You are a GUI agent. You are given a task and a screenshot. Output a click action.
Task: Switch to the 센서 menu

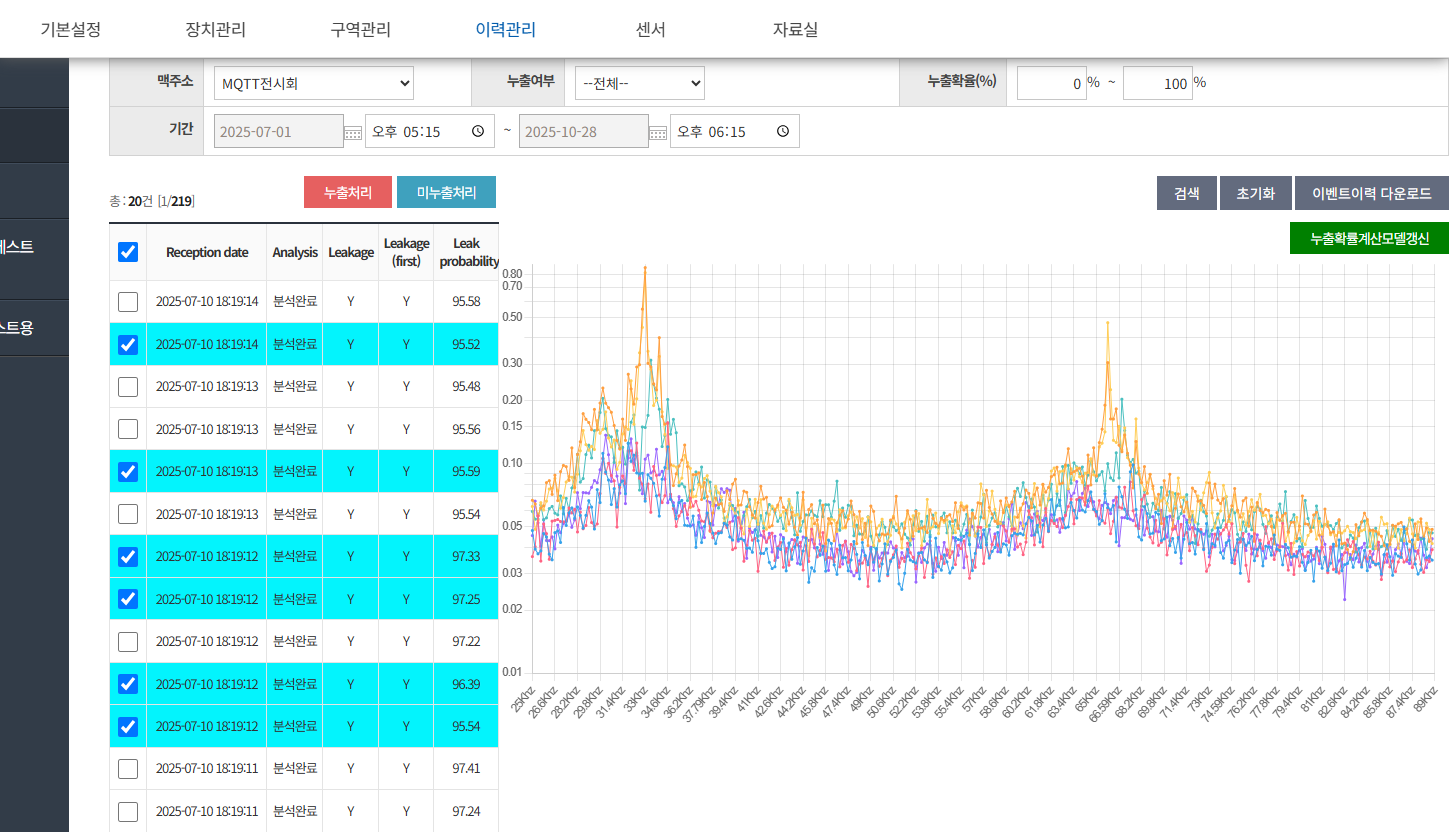650,29
